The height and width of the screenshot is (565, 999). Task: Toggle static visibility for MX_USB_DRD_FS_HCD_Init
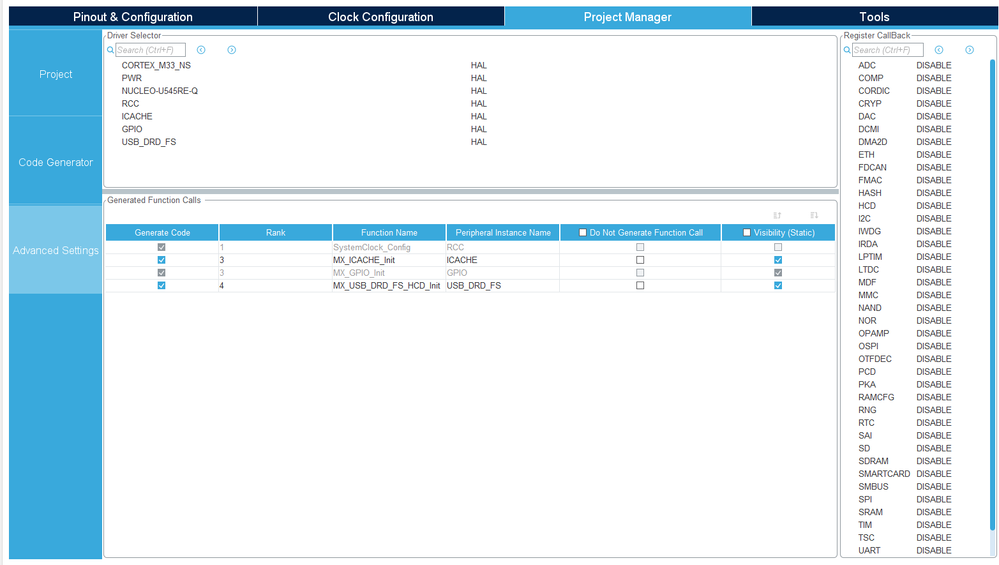pyautogui.click(x=778, y=285)
